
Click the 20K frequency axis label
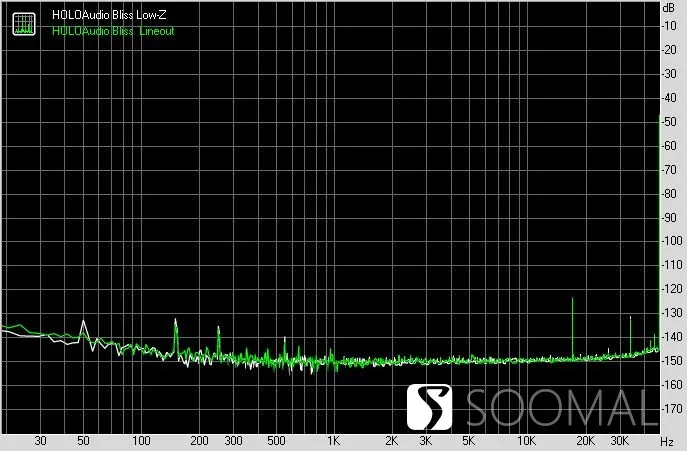[x=585, y=440]
